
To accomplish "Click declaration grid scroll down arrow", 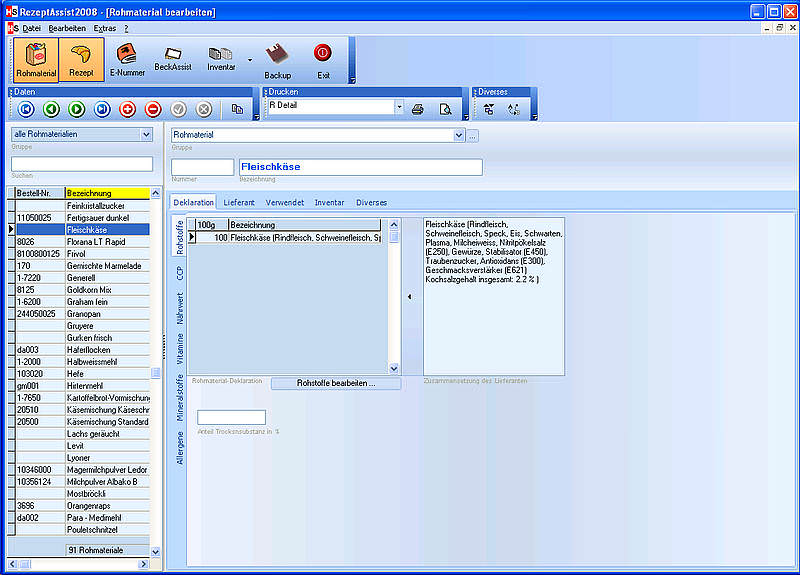I will pyautogui.click(x=394, y=368).
